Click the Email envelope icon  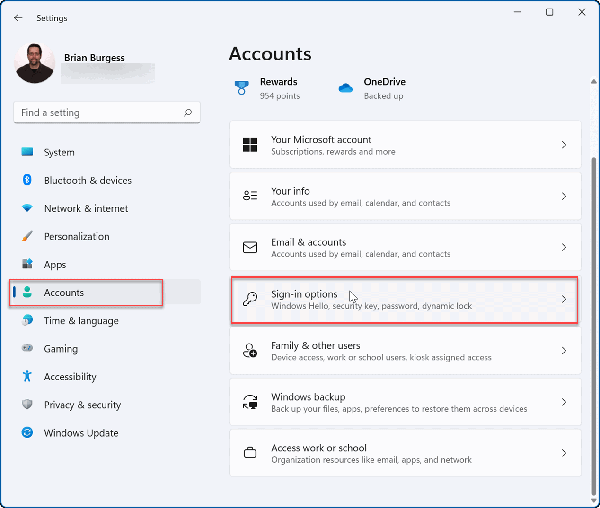point(250,247)
